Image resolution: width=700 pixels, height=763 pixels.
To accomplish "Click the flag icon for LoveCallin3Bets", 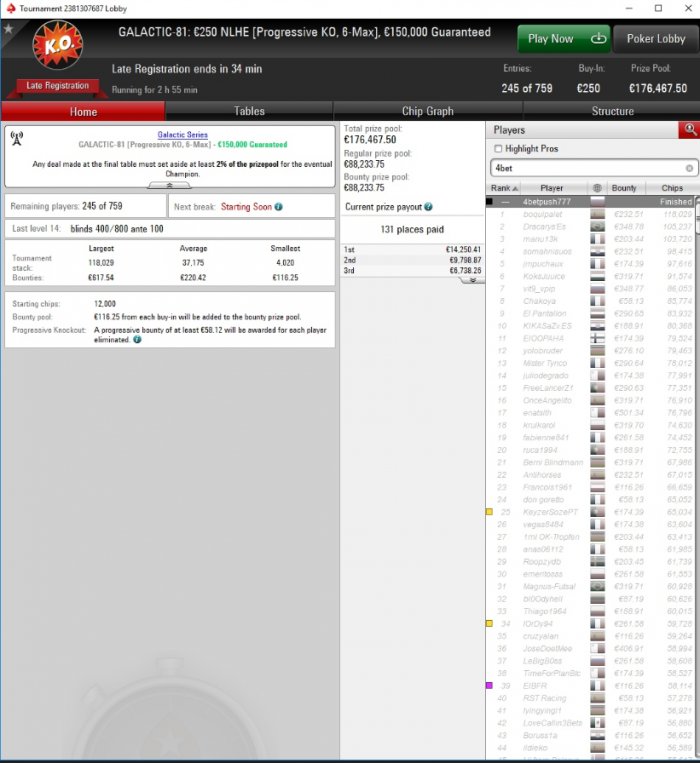I will coord(597,723).
